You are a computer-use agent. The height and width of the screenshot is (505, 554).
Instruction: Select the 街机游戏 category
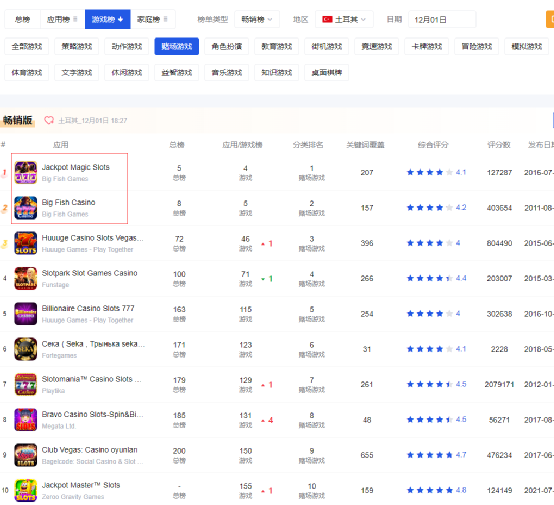click(x=326, y=46)
